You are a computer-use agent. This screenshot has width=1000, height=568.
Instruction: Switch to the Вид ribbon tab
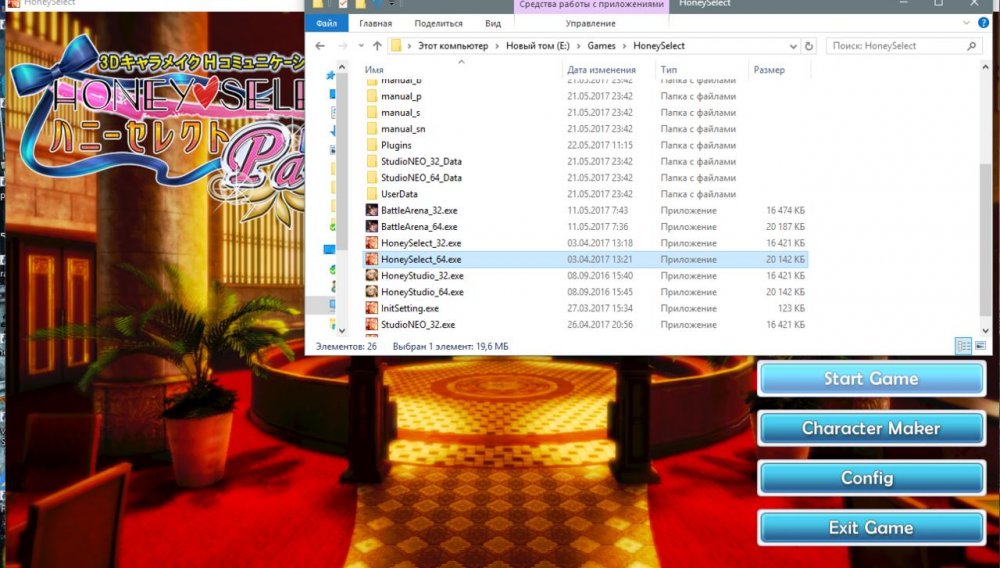492,23
